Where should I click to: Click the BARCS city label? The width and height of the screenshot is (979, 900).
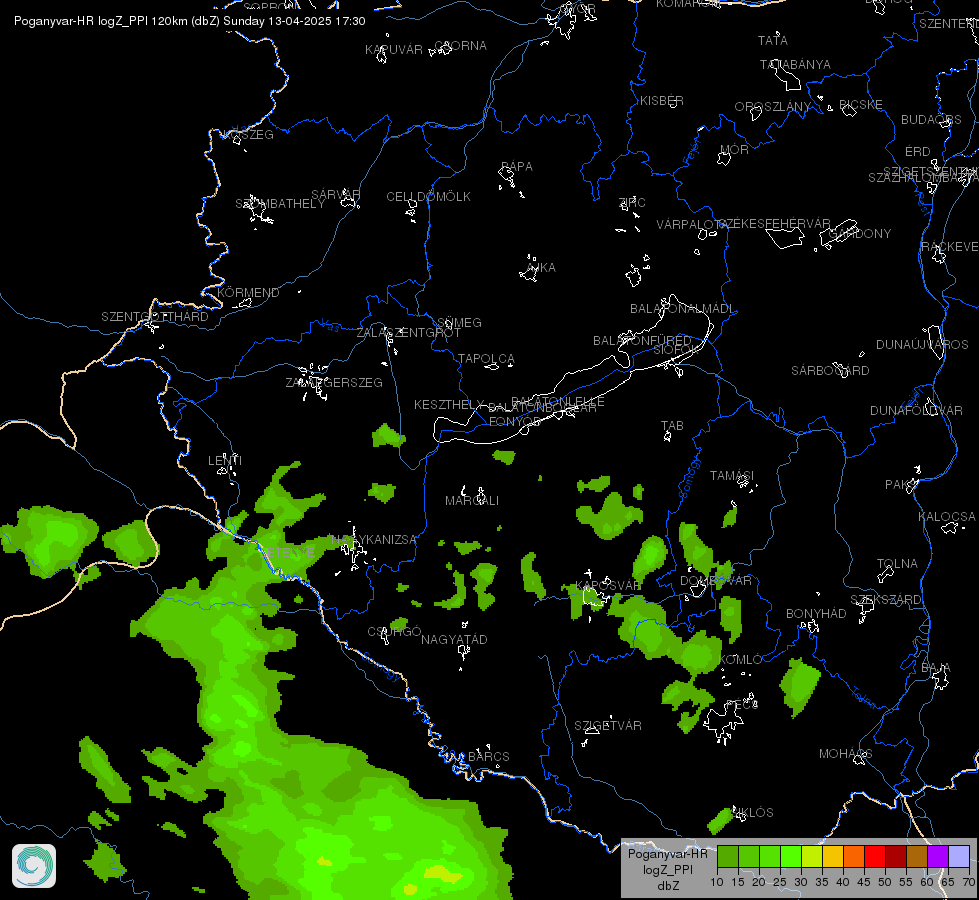point(489,757)
